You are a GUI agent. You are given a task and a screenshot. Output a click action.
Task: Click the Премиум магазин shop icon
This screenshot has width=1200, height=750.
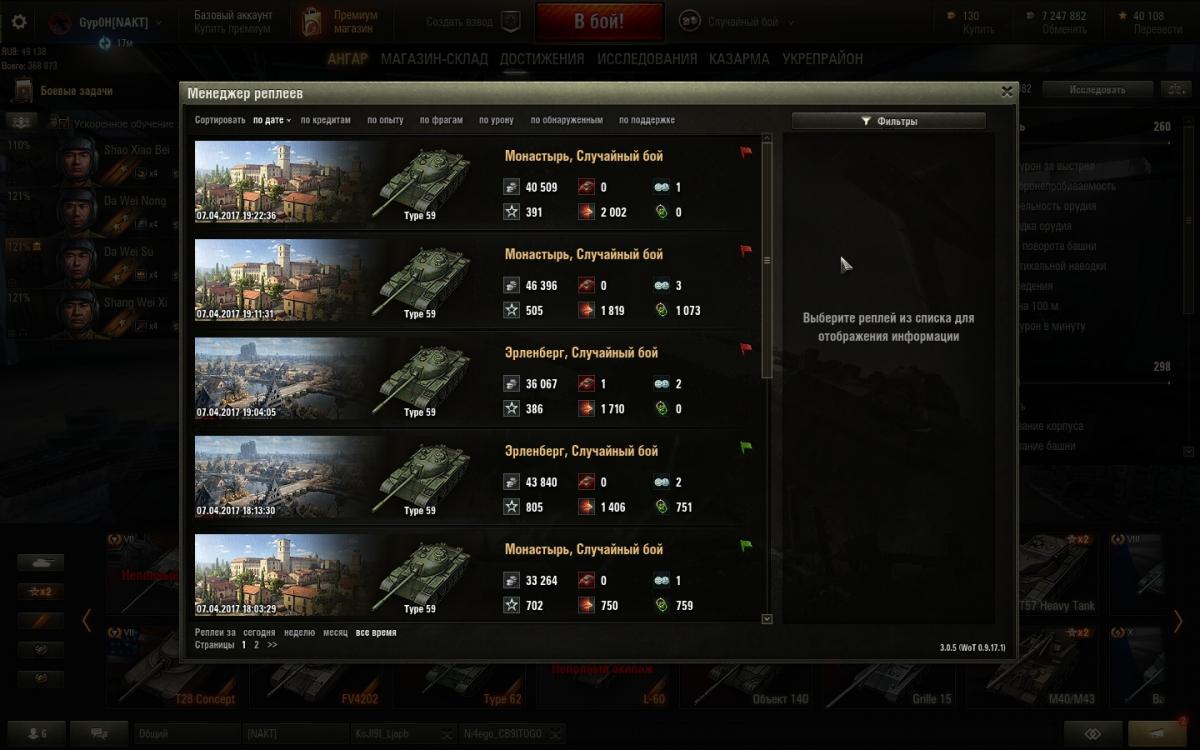click(314, 21)
